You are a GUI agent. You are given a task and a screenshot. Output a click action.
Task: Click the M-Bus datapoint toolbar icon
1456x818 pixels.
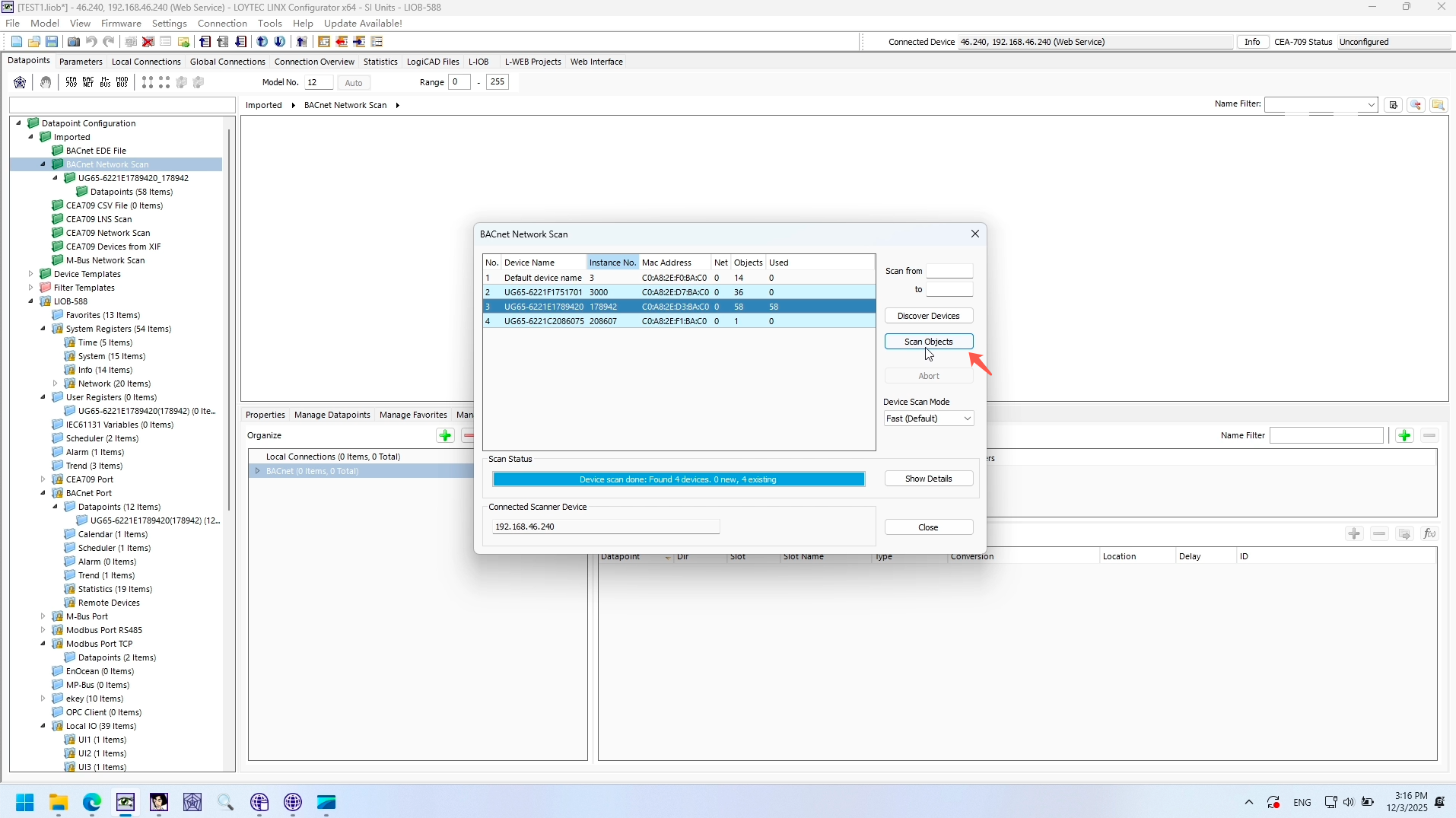point(105,82)
